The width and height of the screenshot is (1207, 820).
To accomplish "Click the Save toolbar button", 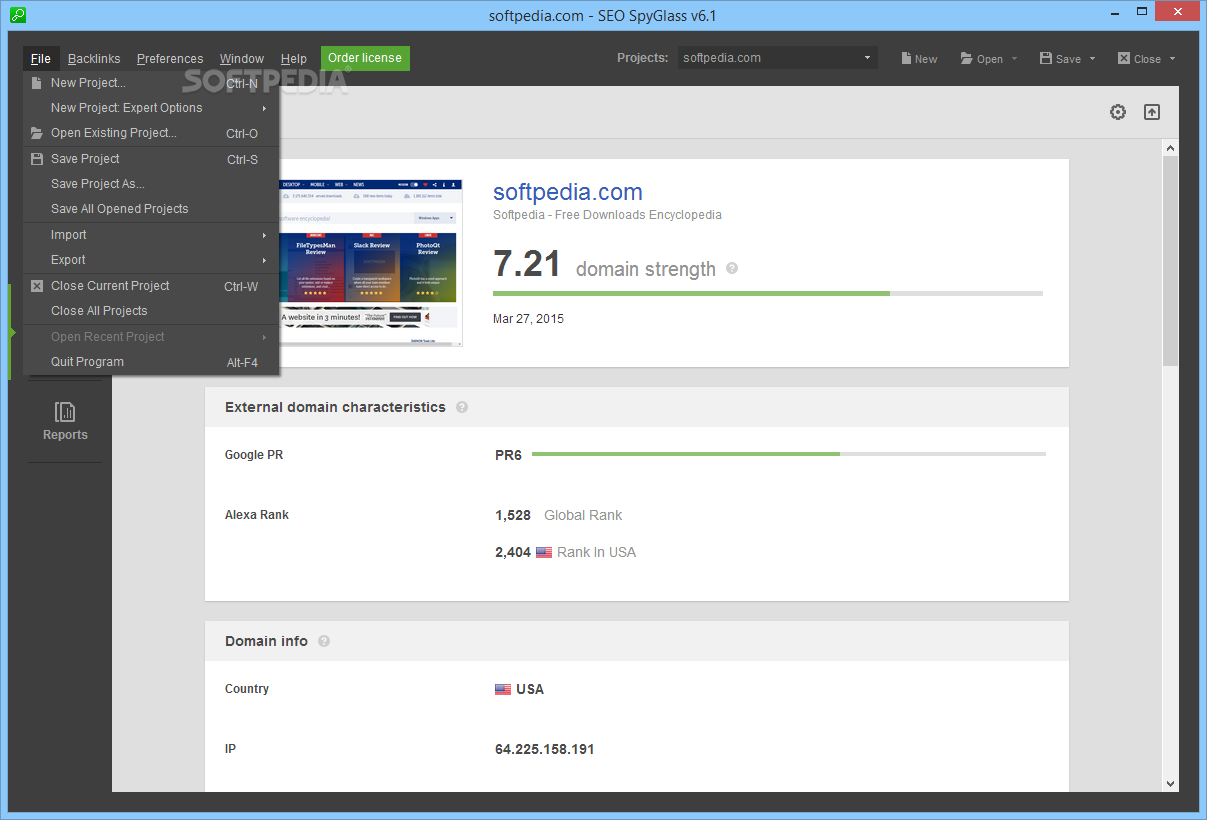I will click(x=1060, y=58).
